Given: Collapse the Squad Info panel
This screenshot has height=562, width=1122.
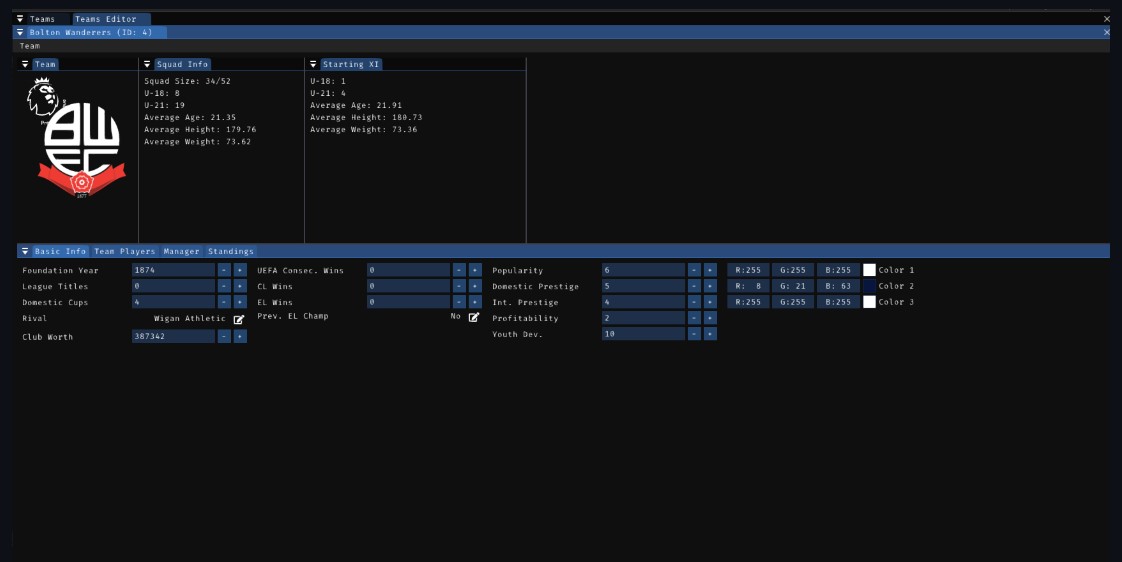Looking at the screenshot, I should pos(147,64).
